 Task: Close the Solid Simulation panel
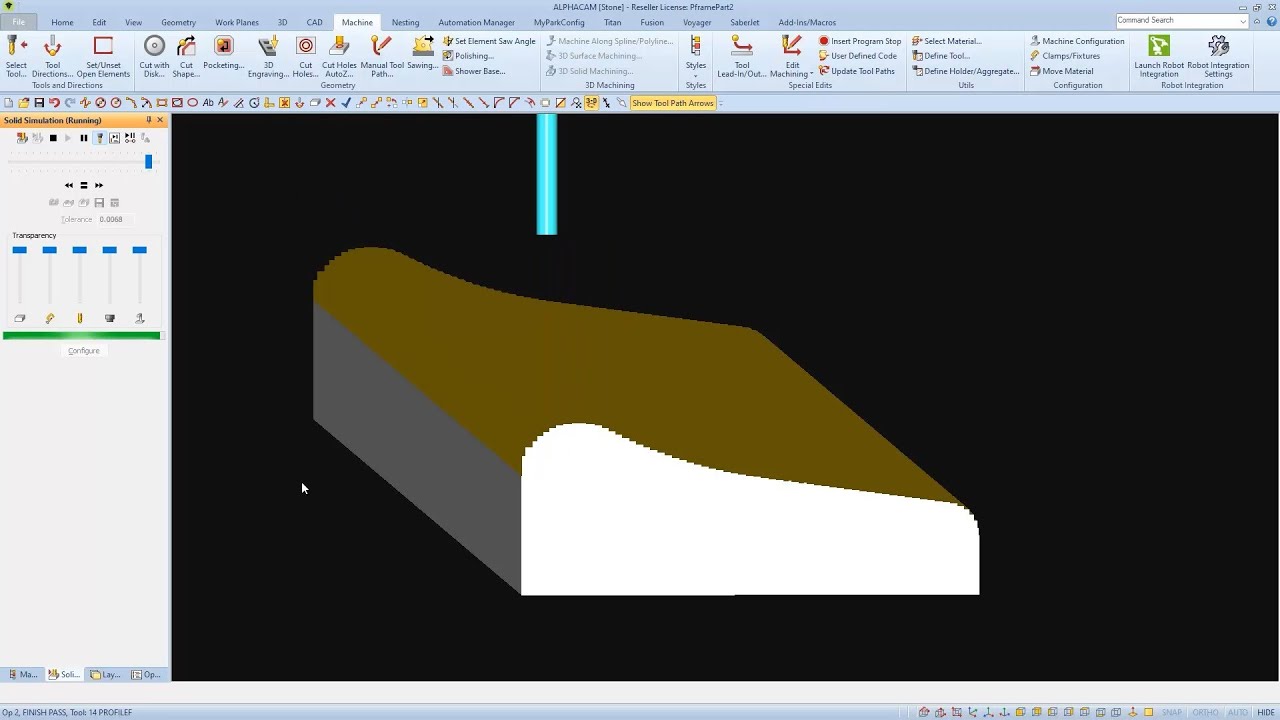click(x=160, y=120)
